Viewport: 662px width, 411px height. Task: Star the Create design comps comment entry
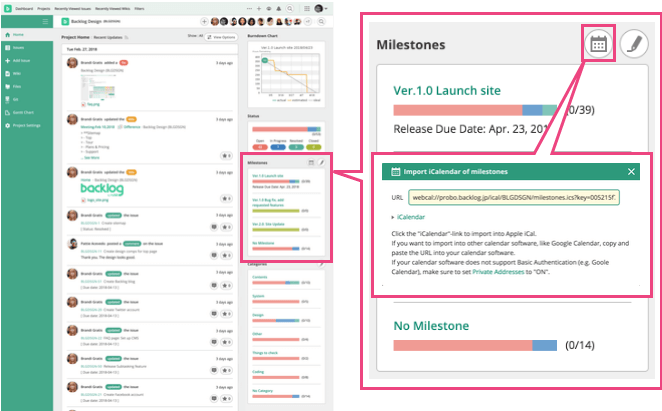click(226, 256)
